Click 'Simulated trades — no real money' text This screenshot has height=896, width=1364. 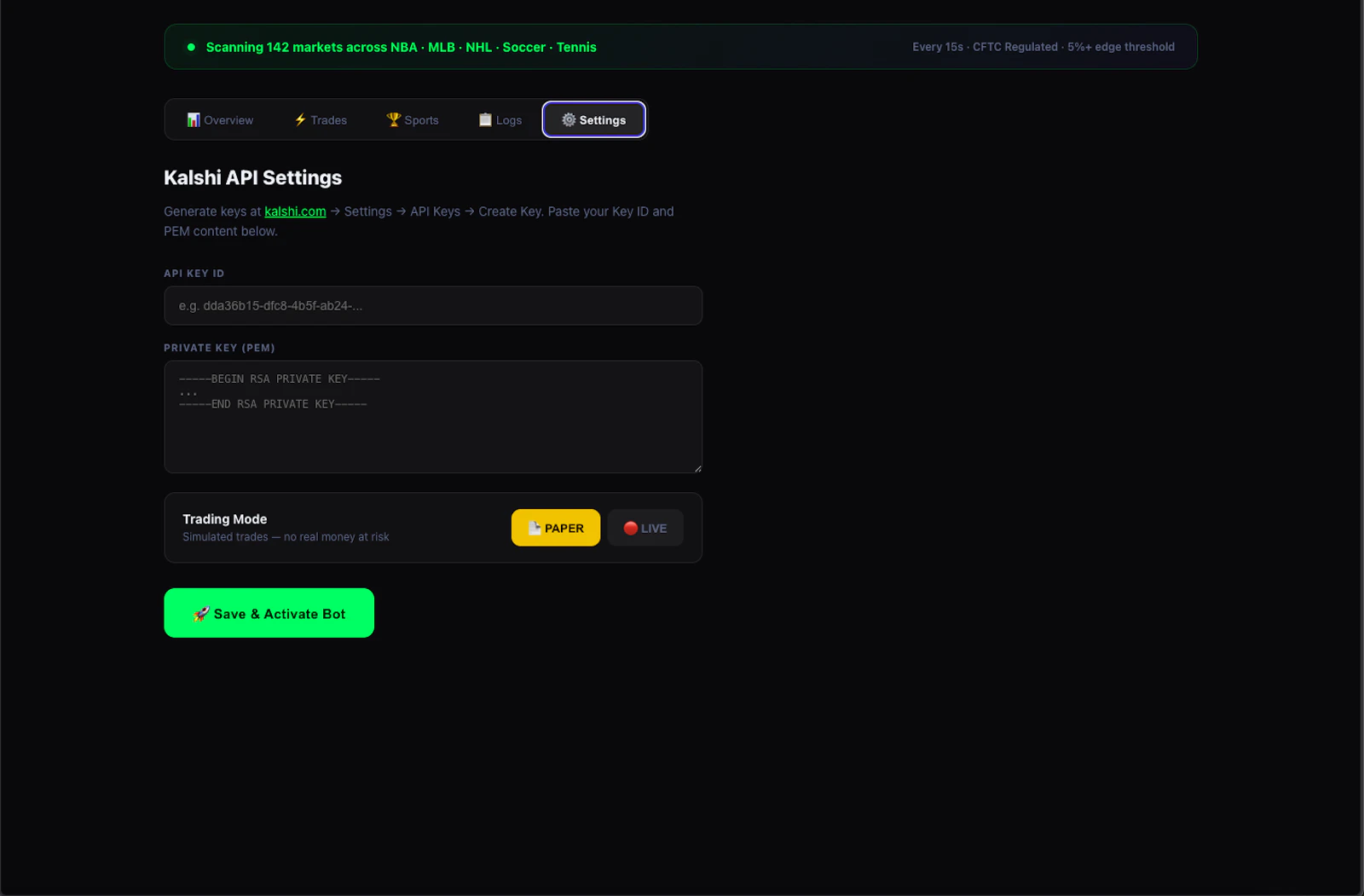click(286, 537)
